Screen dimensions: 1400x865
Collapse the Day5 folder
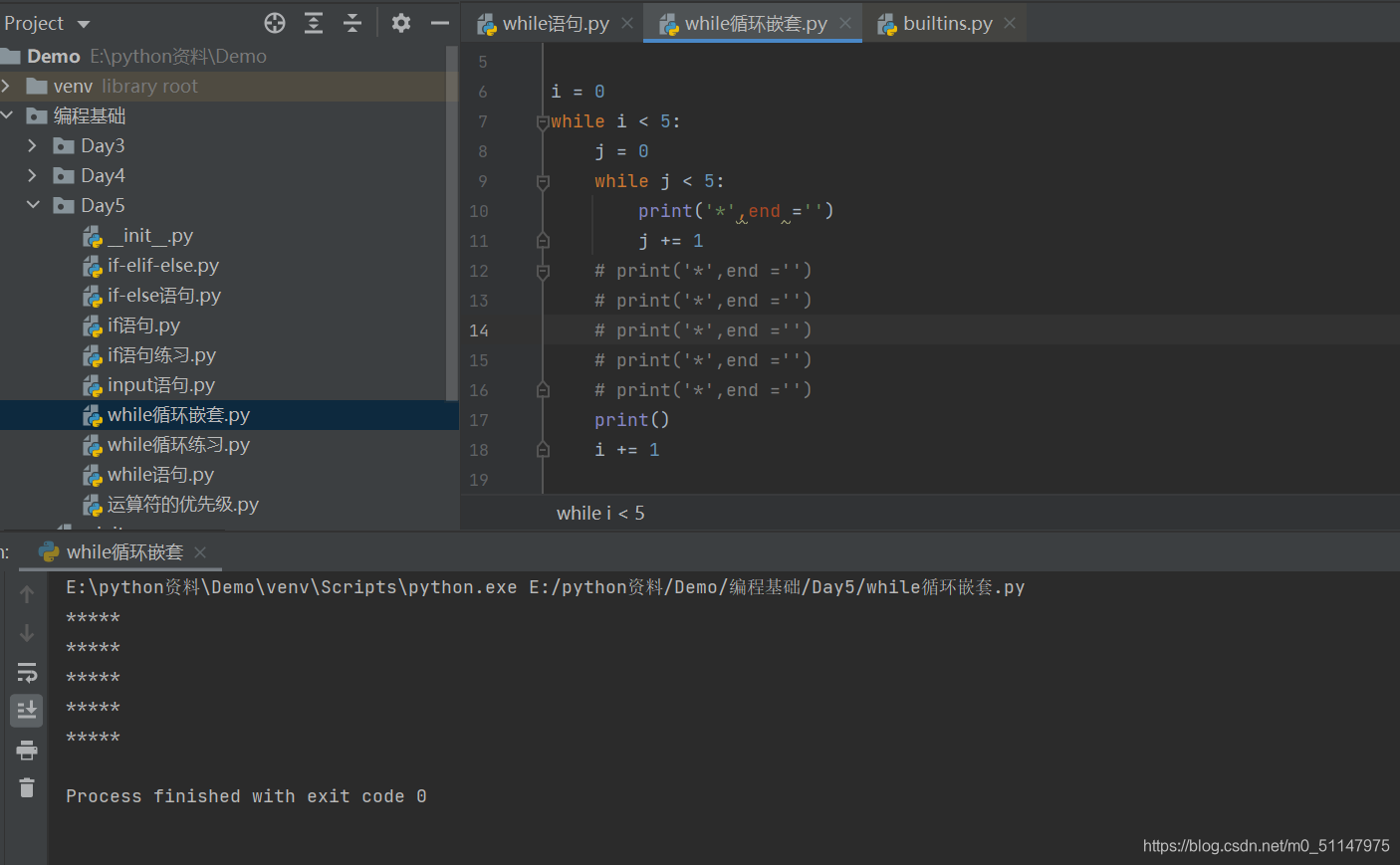point(32,206)
